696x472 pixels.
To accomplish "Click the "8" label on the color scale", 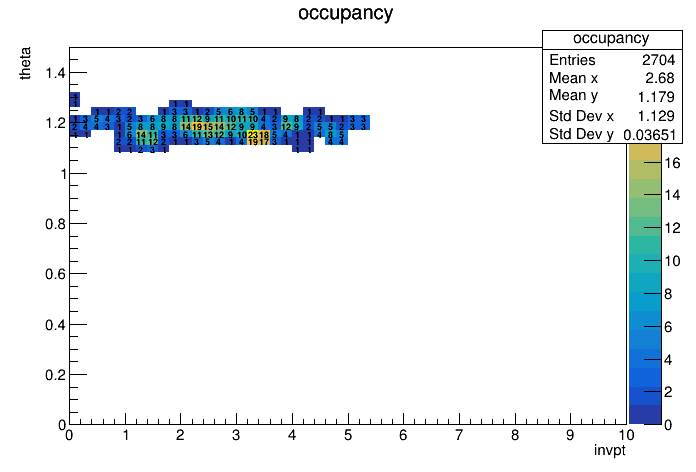I will 668,294.
